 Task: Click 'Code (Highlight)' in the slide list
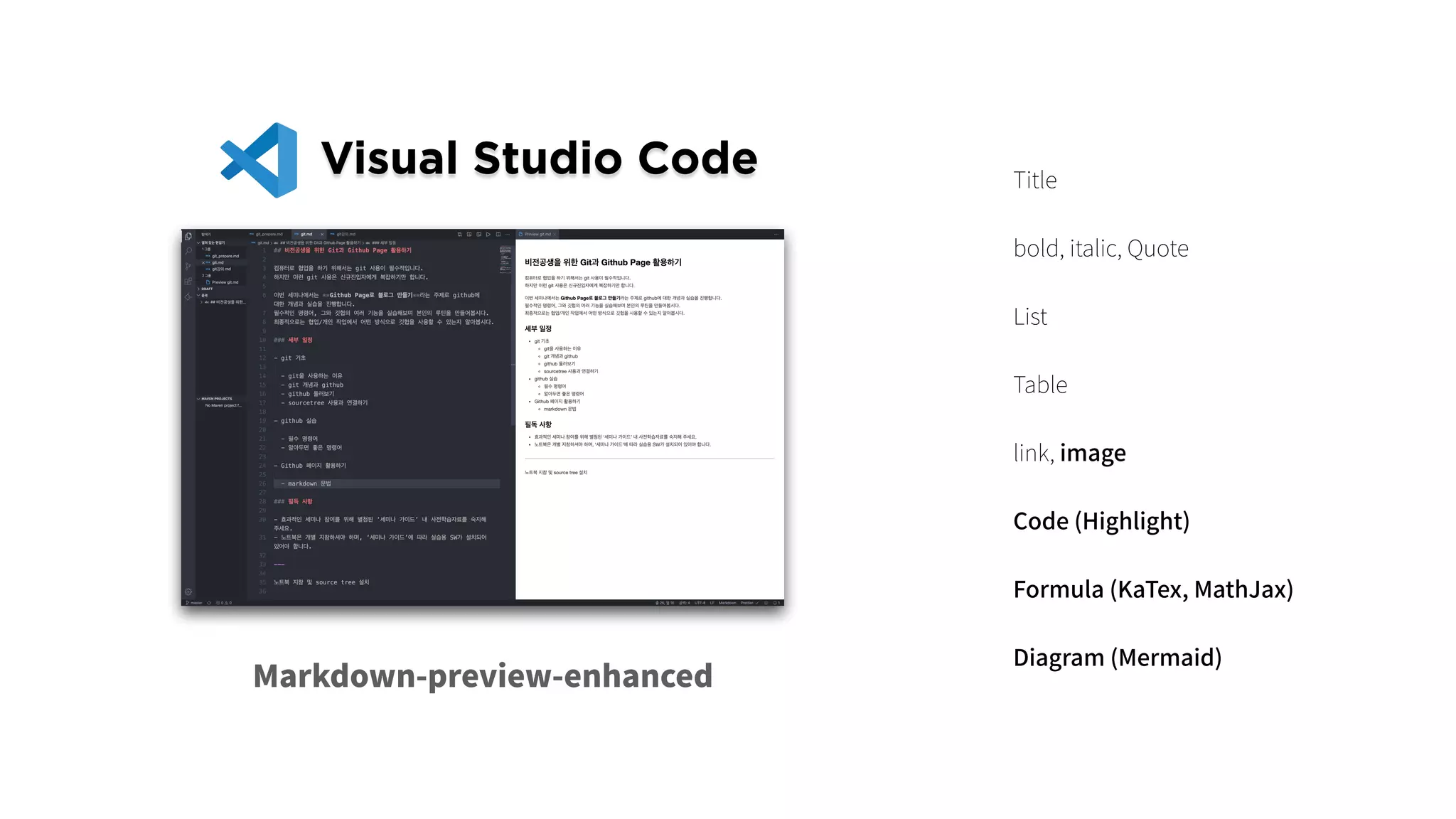pos(1101,521)
